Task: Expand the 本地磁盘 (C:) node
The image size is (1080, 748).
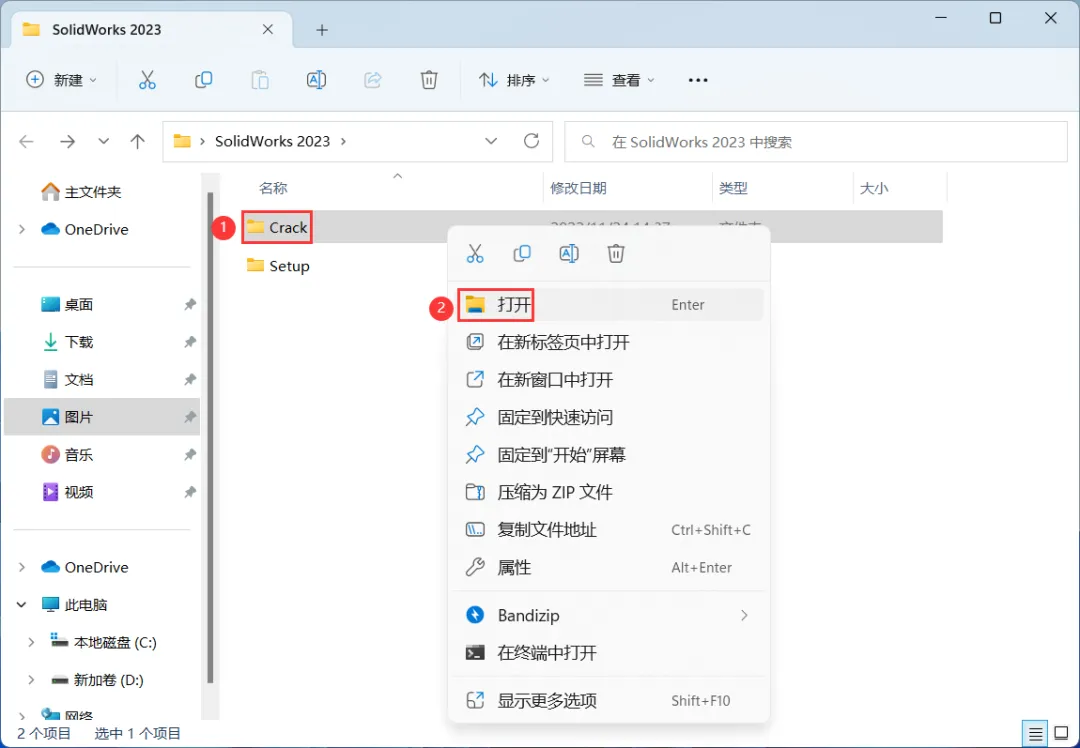Action: coord(31,643)
